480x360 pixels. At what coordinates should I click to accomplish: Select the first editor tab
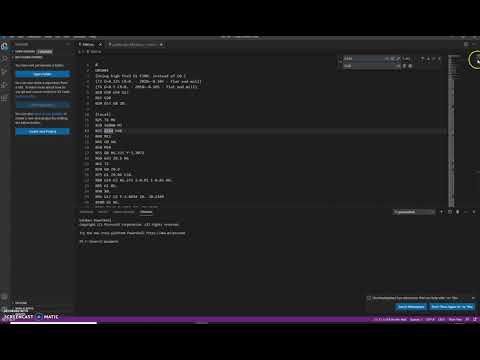89,44
